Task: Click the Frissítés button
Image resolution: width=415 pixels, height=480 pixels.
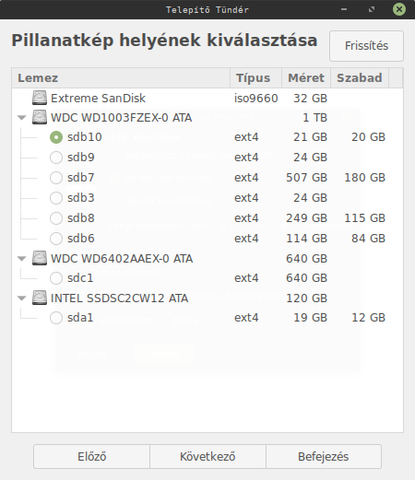Action: tap(366, 46)
